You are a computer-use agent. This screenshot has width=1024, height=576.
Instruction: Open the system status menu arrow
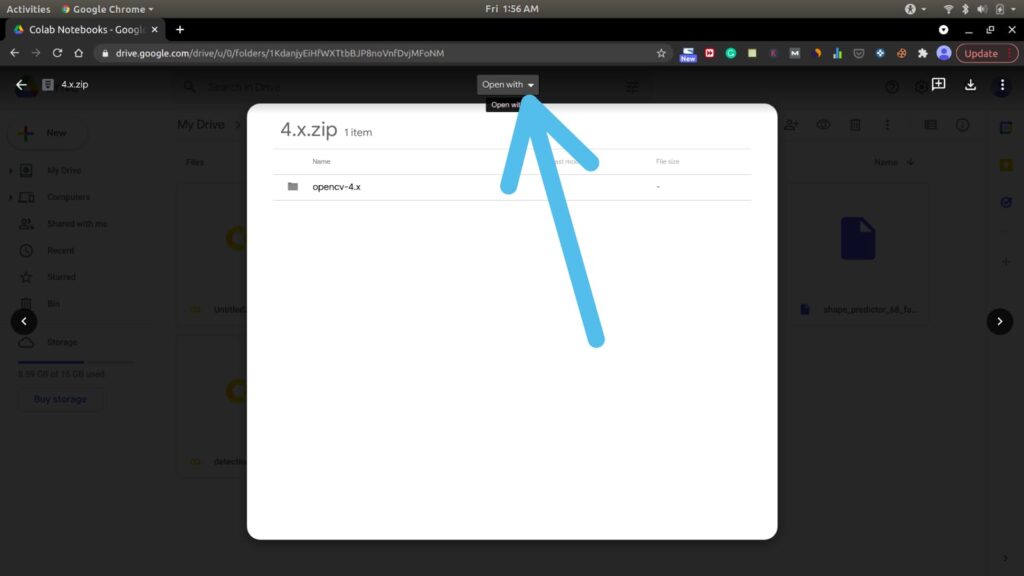click(x=1013, y=9)
